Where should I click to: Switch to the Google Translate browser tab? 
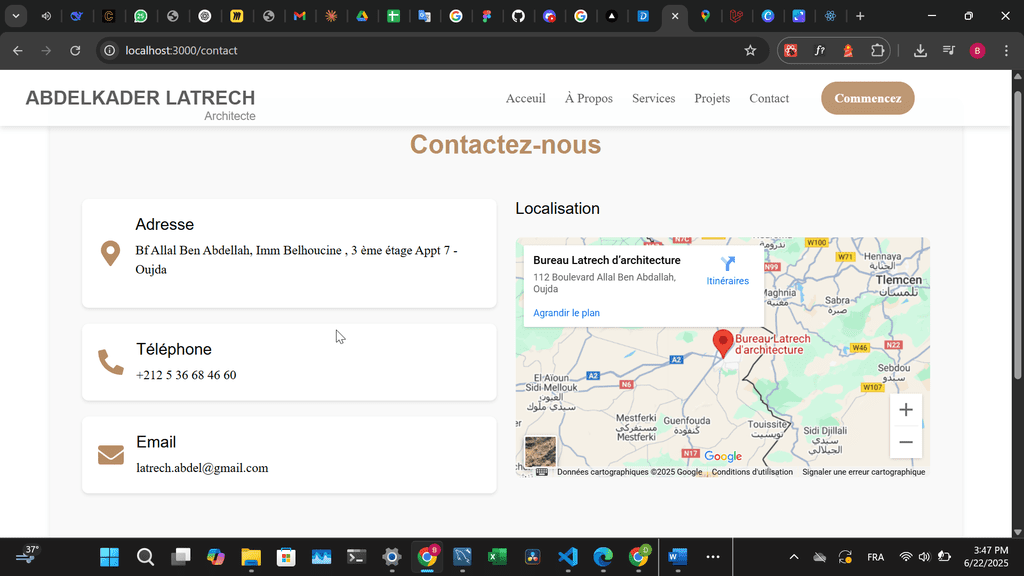424,16
